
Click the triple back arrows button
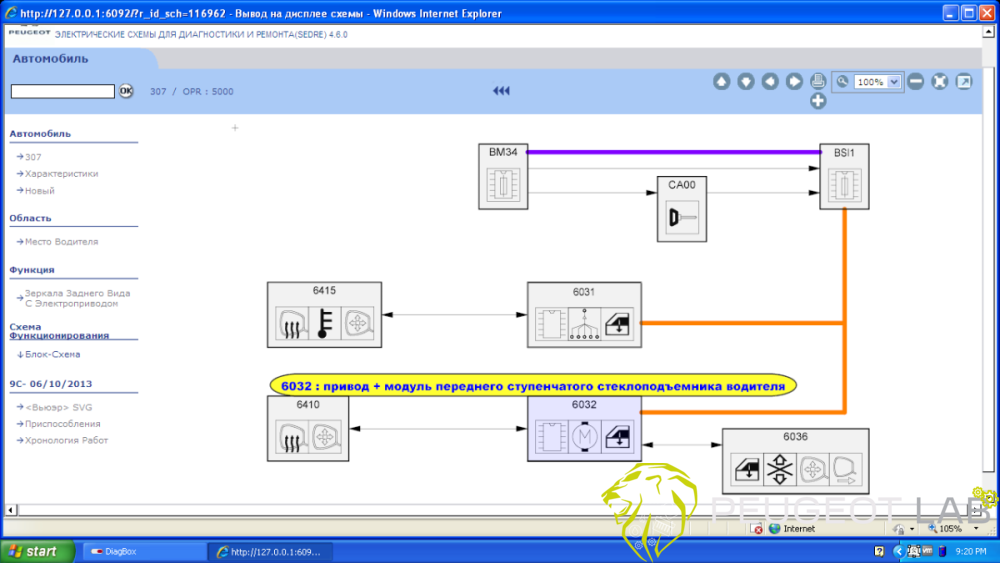click(x=501, y=91)
